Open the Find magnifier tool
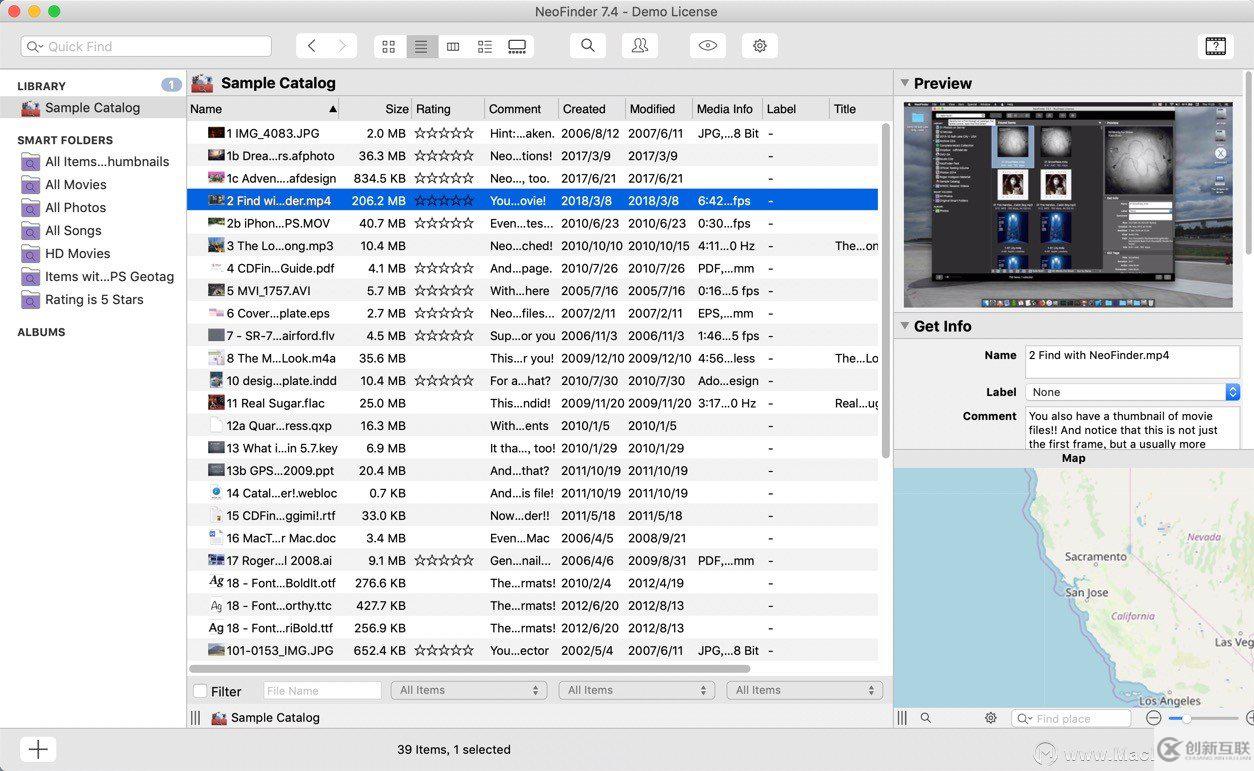 [x=588, y=46]
